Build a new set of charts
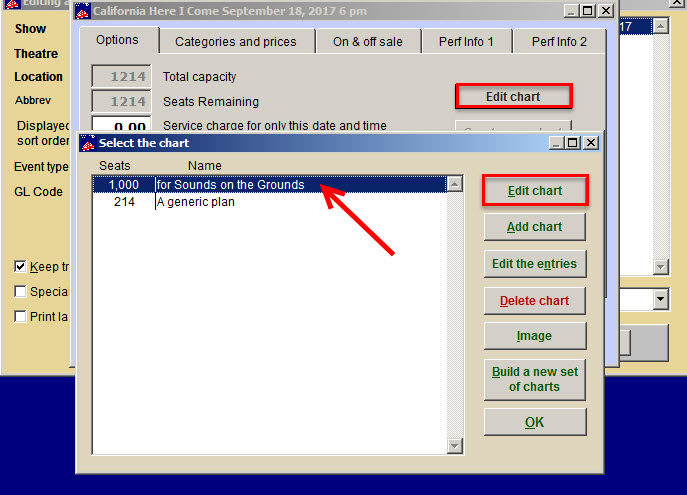 coord(535,379)
